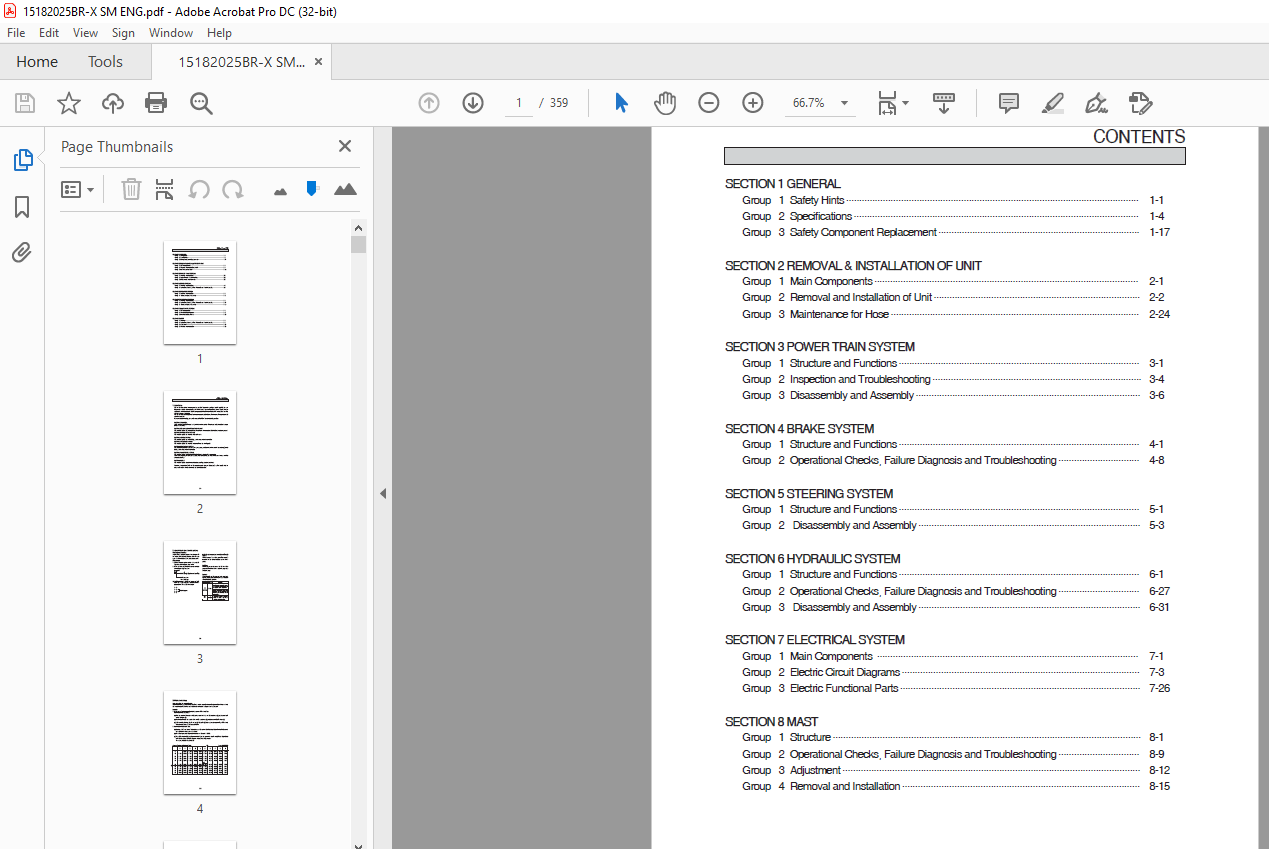This screenshot has width=1269, height=849.
Task: Open the Sign menu
Action: click(x=123, y=33)
